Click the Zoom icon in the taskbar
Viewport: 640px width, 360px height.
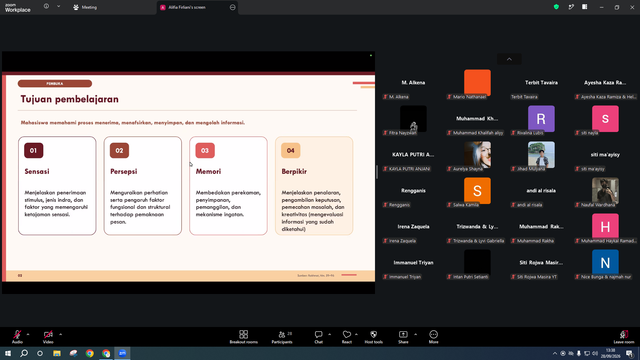pyautogui.click(x=122, y=353)
